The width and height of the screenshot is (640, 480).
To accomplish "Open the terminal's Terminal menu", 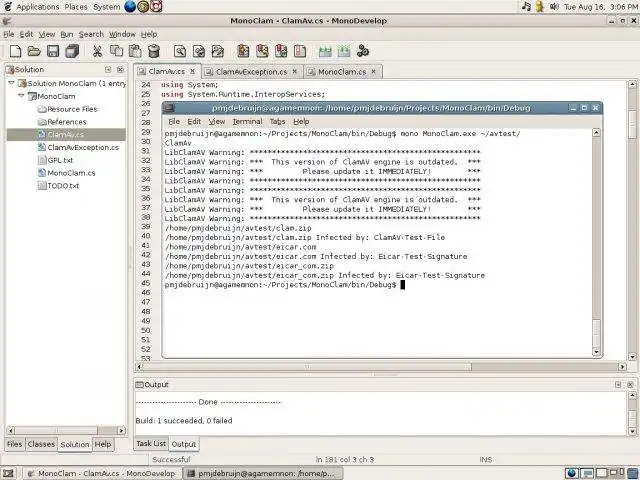I will pos(247,122).
